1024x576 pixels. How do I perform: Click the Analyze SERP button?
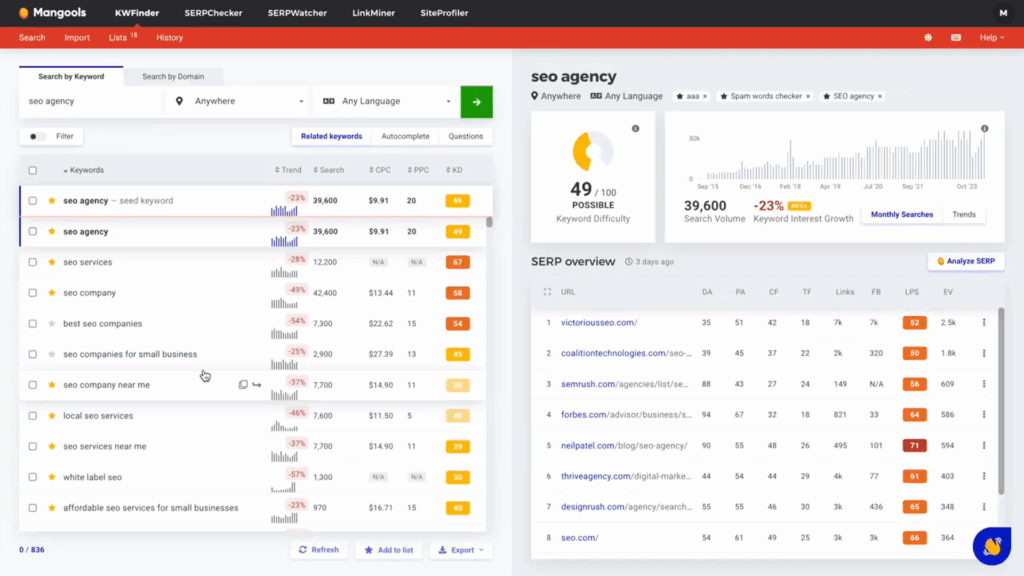965,261
